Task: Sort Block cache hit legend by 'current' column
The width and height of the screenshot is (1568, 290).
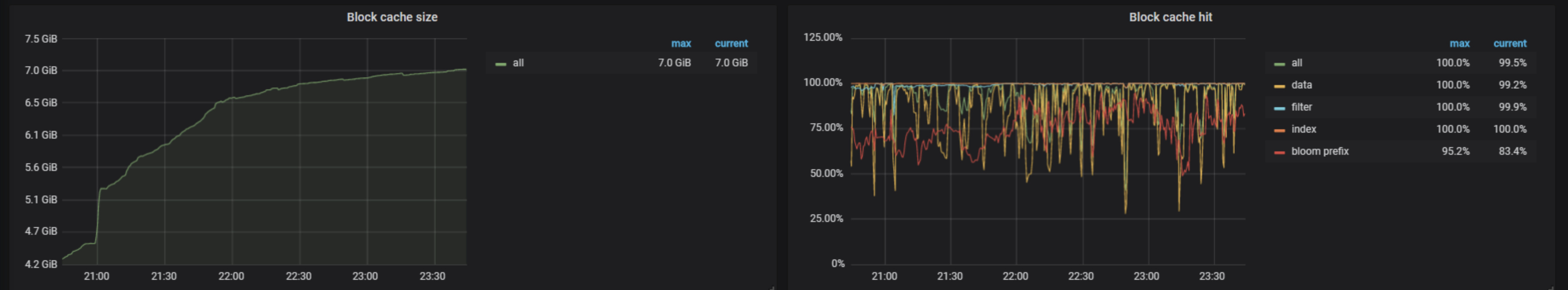Action: [x=1510, y=44]
